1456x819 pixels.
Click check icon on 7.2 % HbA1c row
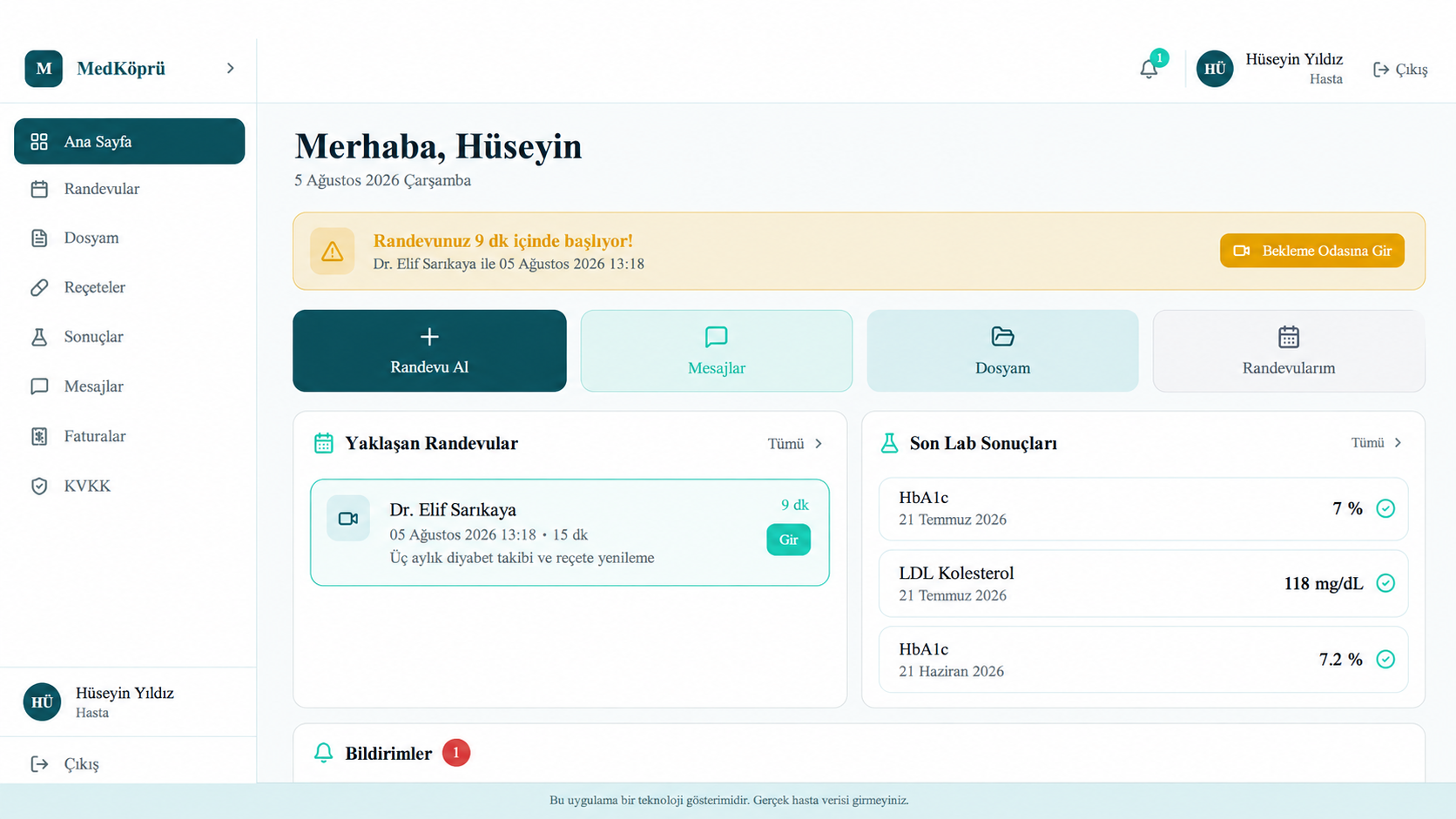click(x=1385, y=659)
